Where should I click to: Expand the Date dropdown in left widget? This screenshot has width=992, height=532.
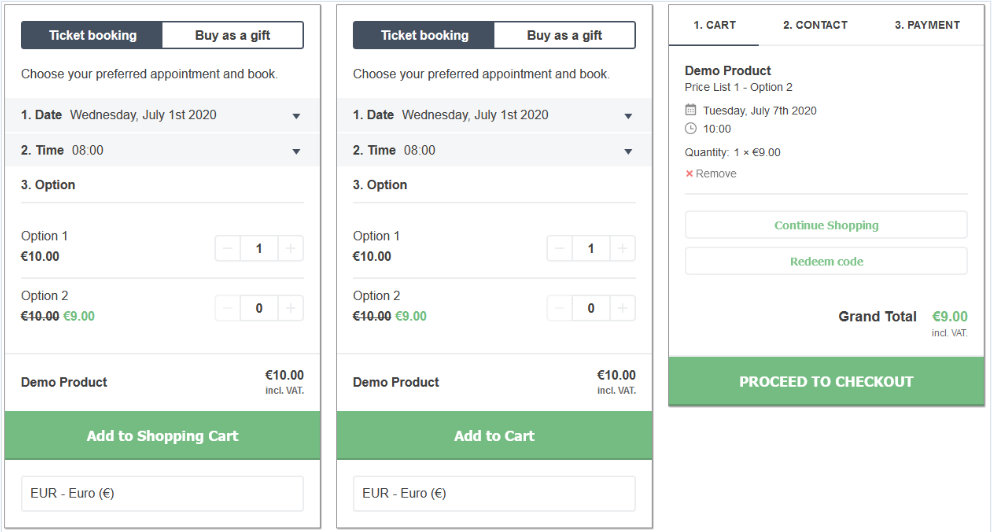163,115
